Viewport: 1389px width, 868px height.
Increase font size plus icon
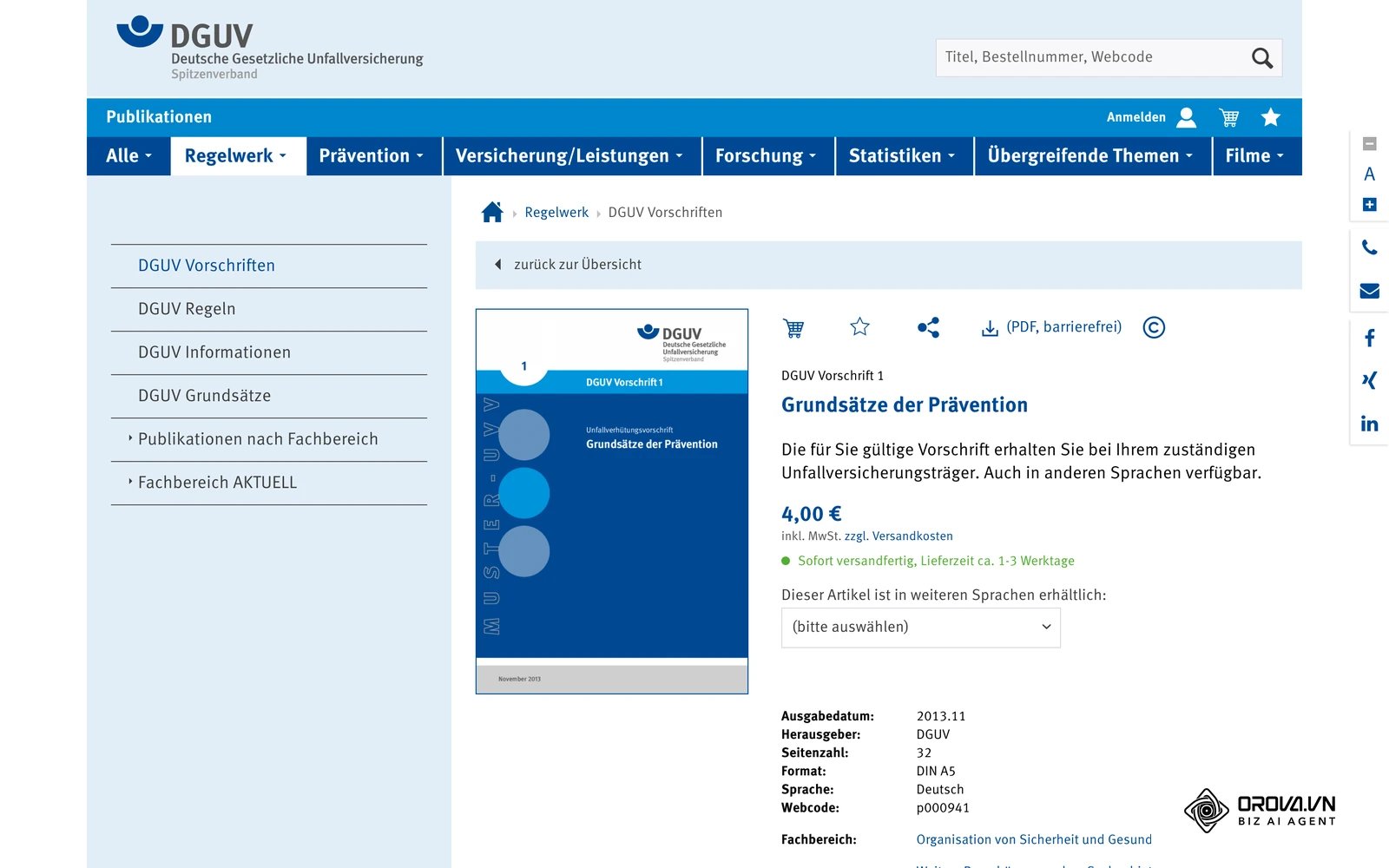coord(1370,205)
